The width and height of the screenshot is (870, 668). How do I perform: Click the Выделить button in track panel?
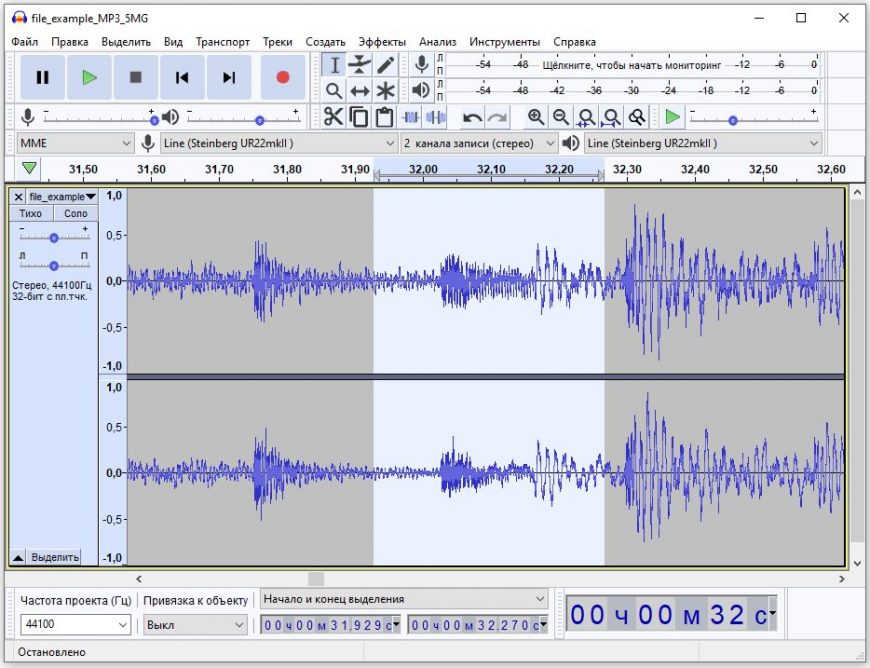[x=55, y=557]
